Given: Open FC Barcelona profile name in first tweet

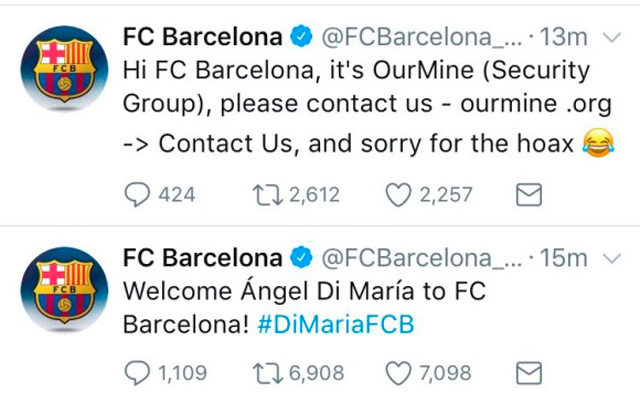Looking at the screenshot, I should pyautogui.click(x=202, y=38).
